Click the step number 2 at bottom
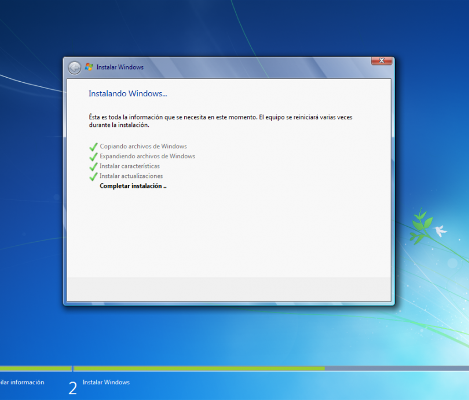 tap(73, 388)
